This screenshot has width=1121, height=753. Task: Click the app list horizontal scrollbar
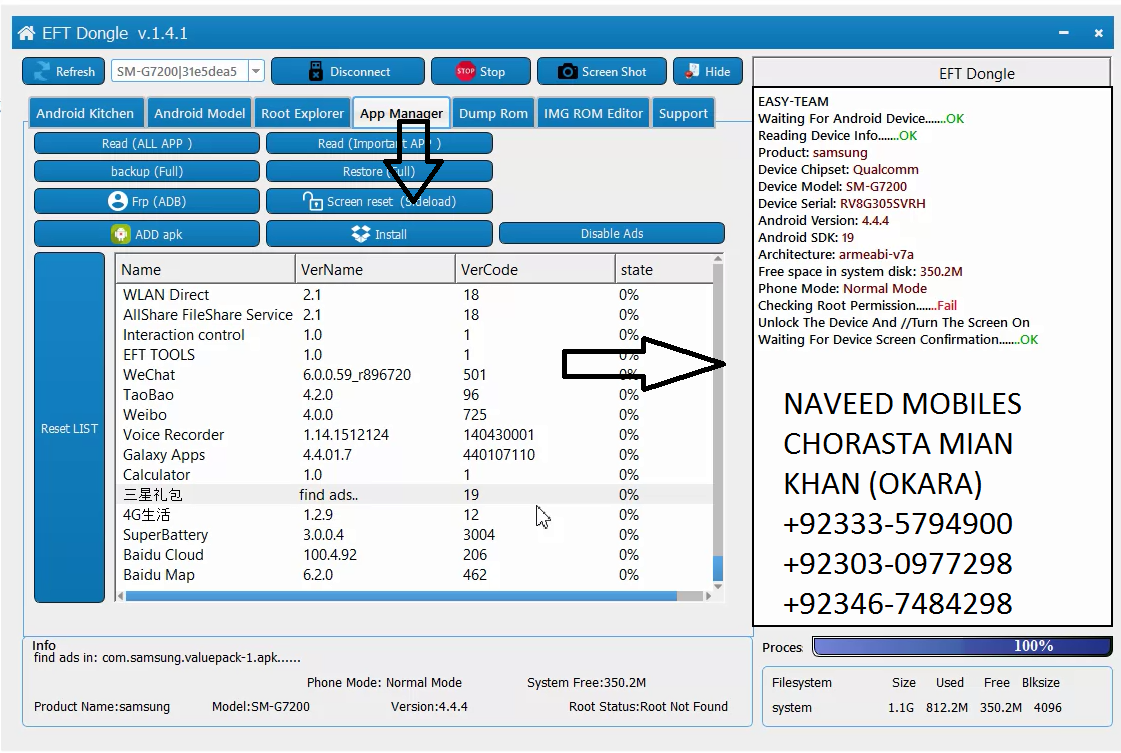coord(401,596)
